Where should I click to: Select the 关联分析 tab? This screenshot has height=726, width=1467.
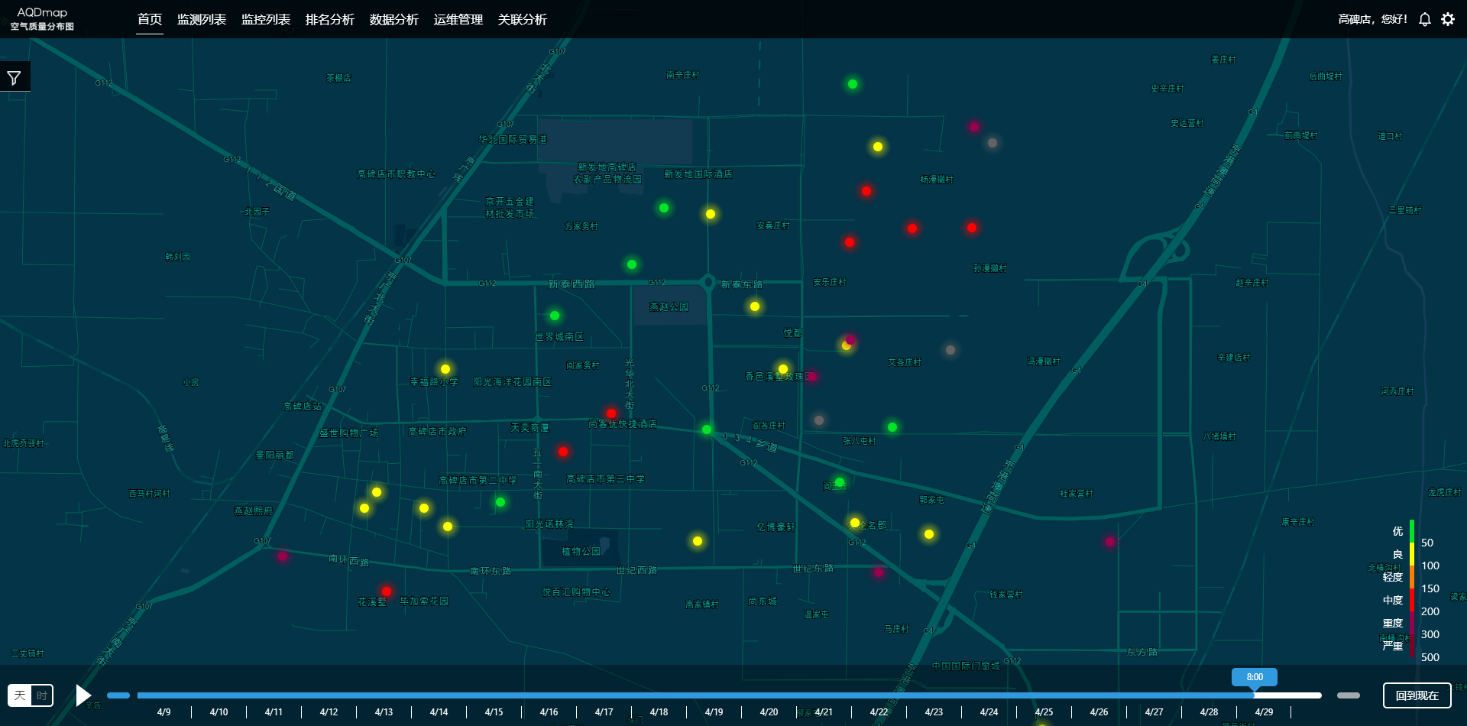point(522,19)
